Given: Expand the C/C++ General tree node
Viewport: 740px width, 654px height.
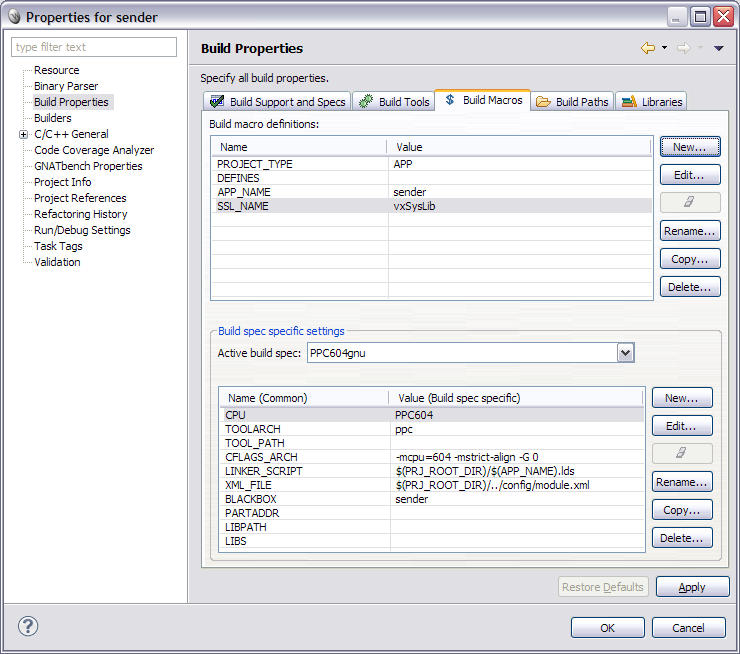Looking at the screenshot, I should click(23, 134).
